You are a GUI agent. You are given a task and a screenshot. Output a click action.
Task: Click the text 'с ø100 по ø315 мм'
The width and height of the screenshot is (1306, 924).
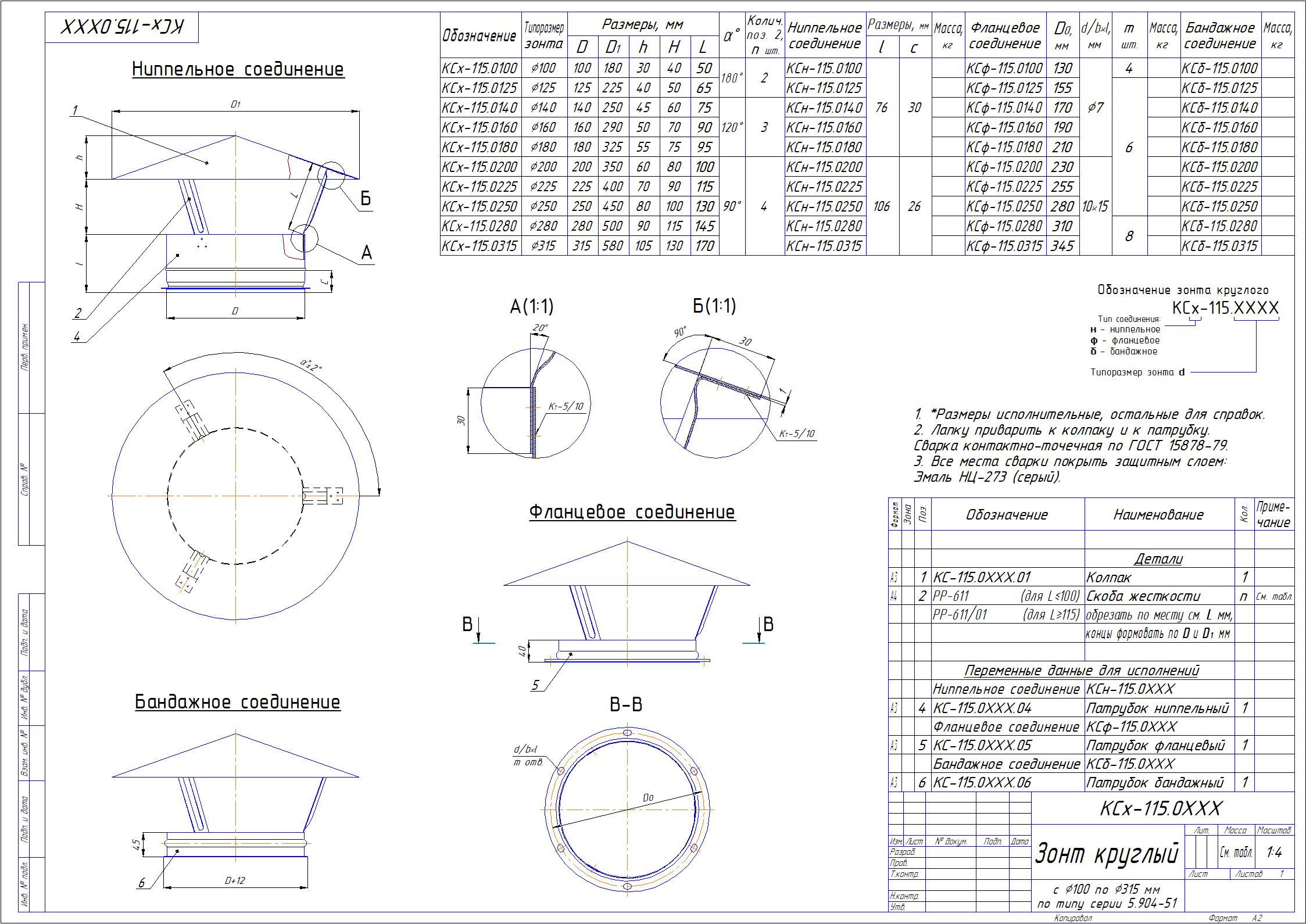tap(1107, 890)
